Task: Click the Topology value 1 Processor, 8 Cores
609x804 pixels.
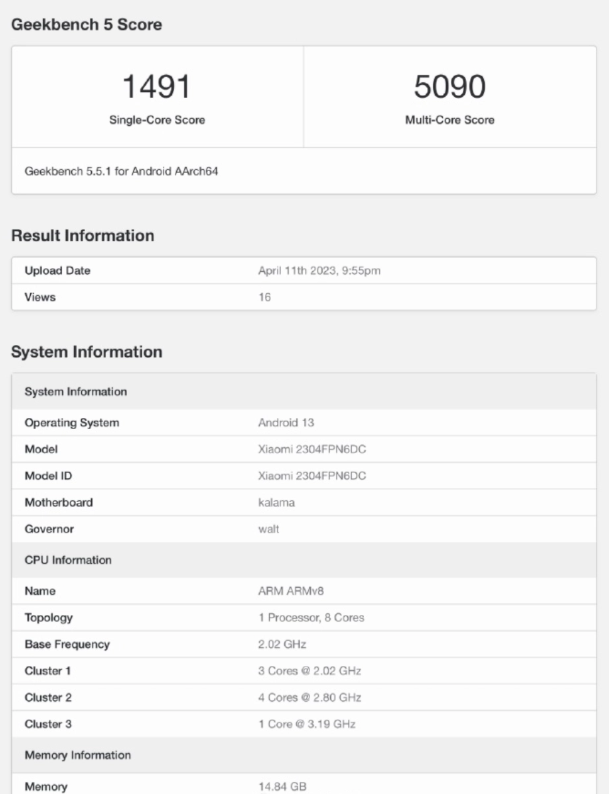Action: (311, 618)
